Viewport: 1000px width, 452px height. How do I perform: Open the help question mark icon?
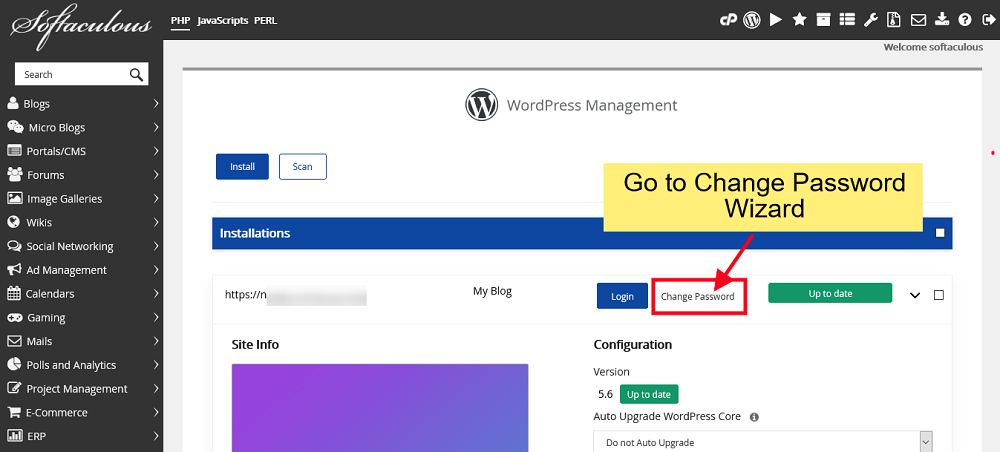click(x=965, y=20)
